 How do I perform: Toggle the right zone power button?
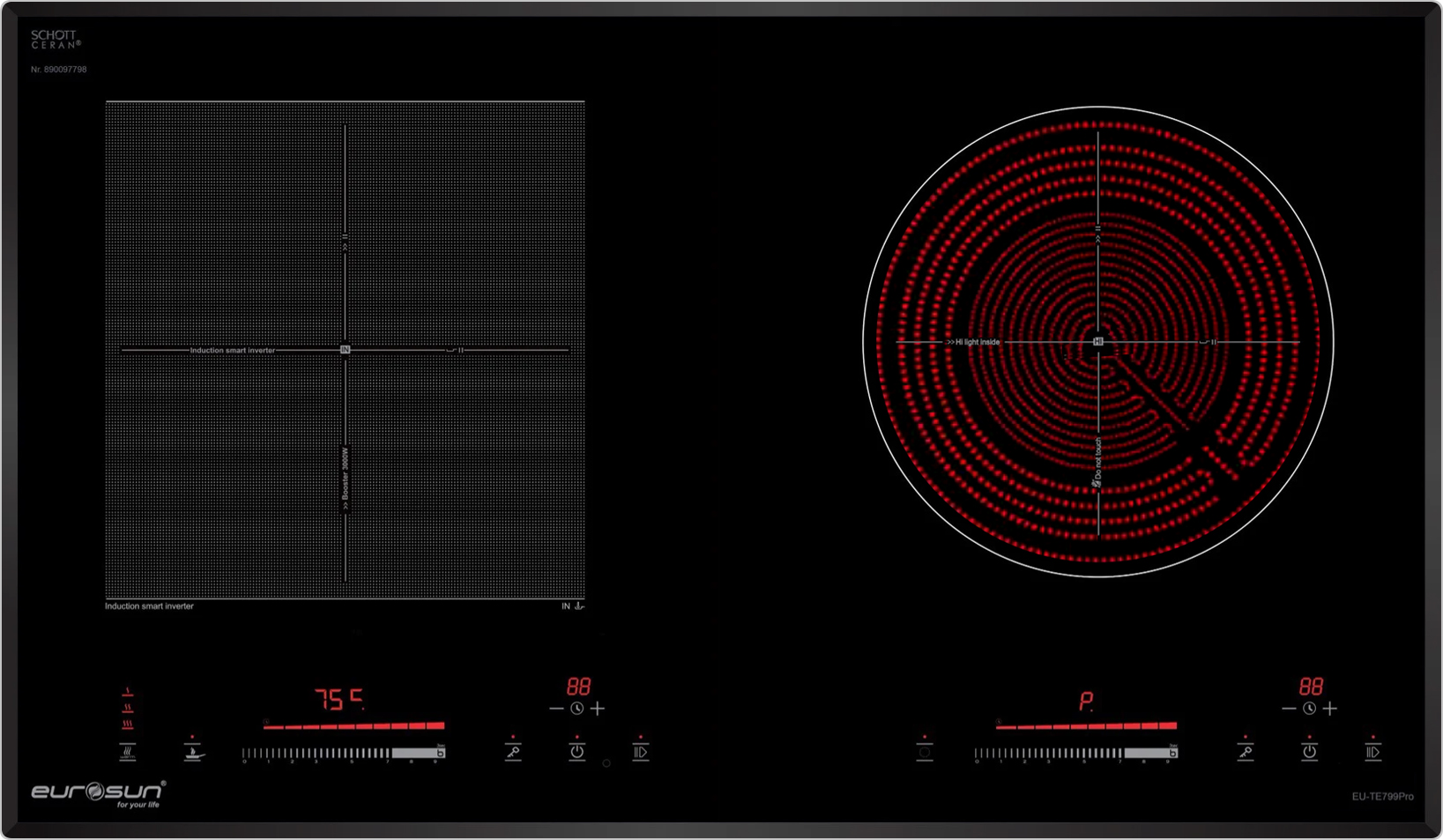1309,751
